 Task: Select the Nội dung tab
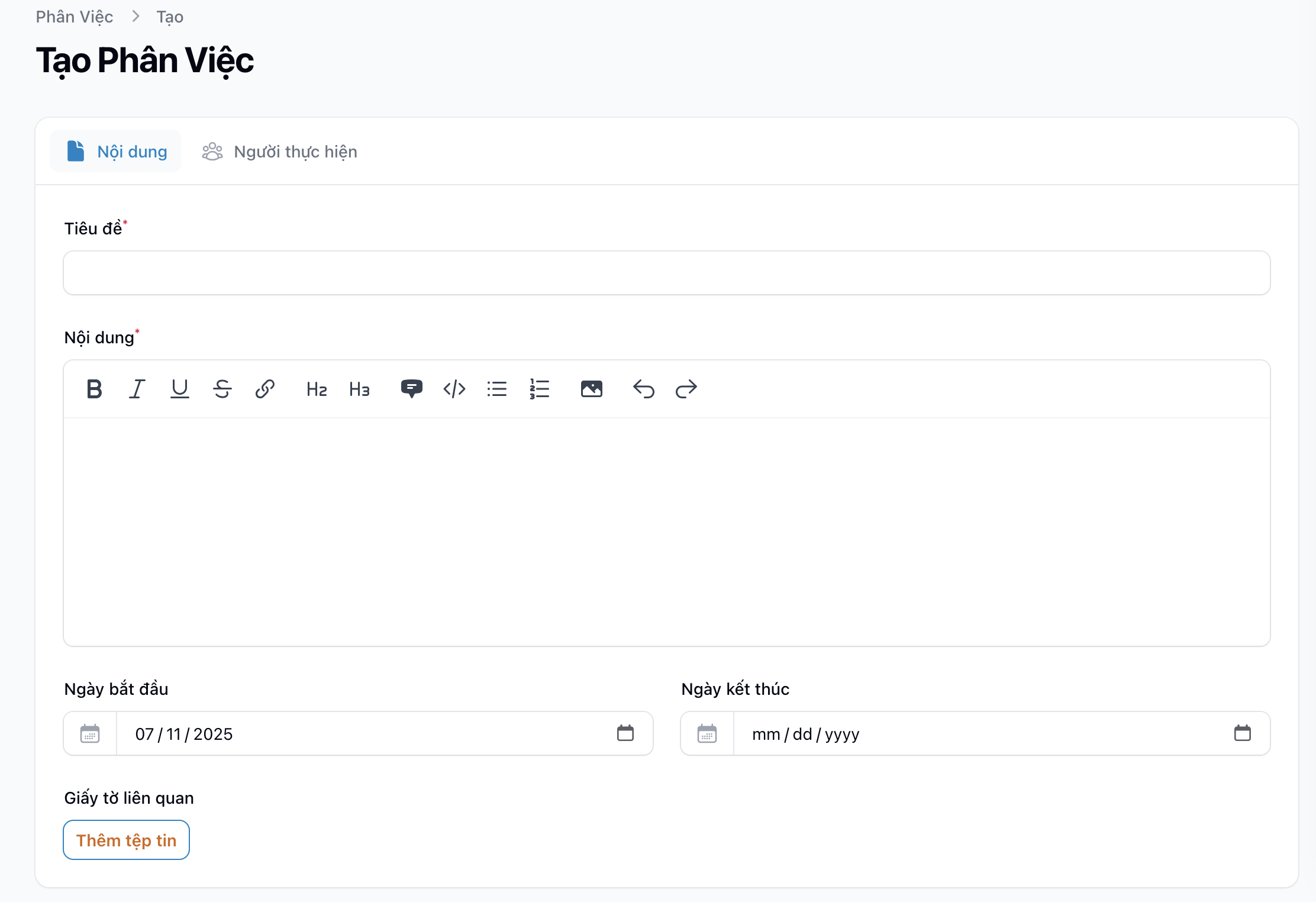[x=116, y=152]
